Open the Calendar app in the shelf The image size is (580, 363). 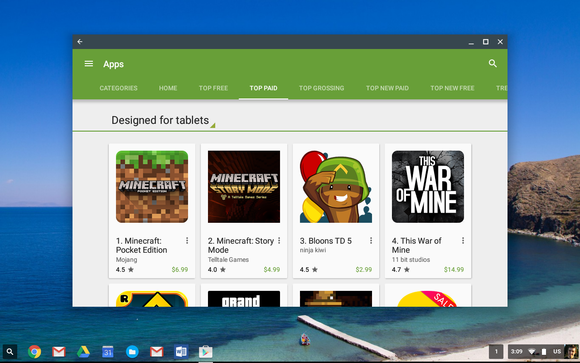coord(108,352)
